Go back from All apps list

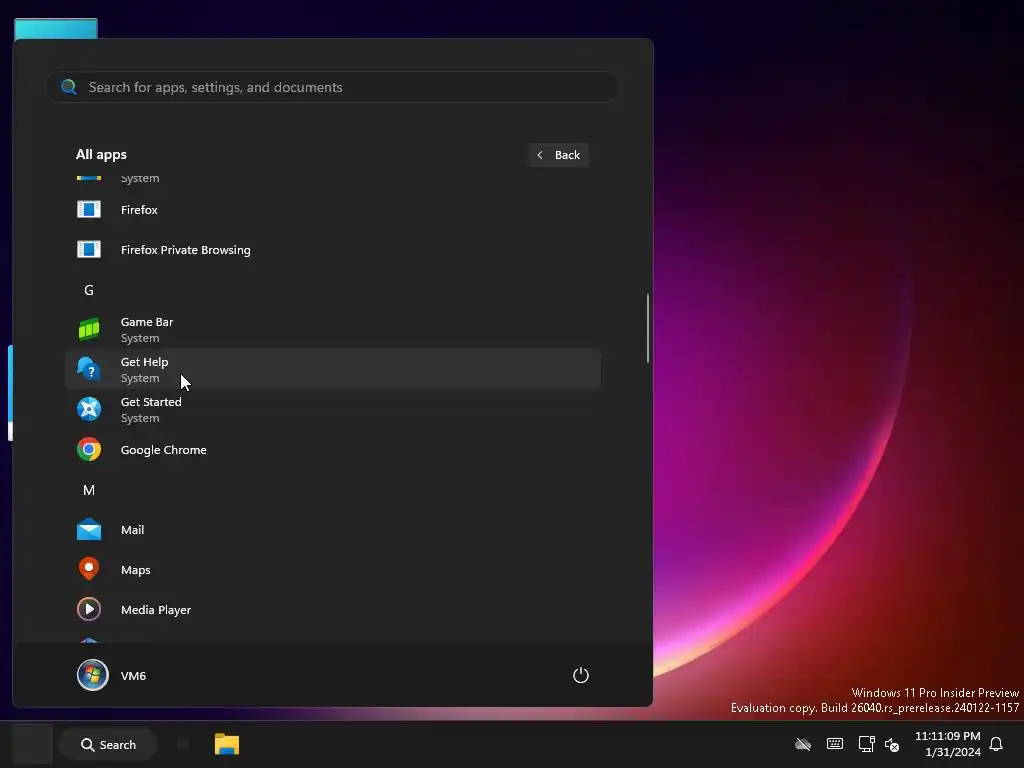click(558, 155)
